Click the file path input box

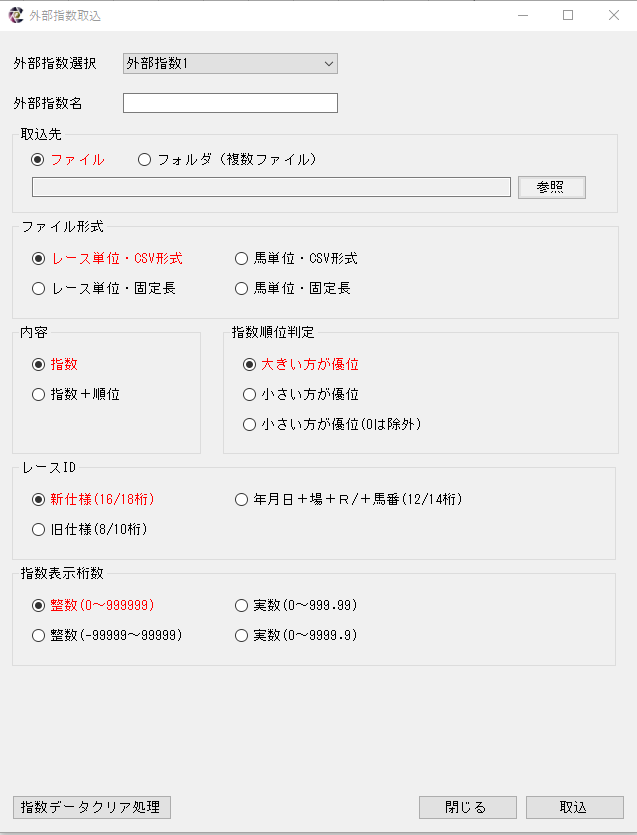[x=271, y=187]
